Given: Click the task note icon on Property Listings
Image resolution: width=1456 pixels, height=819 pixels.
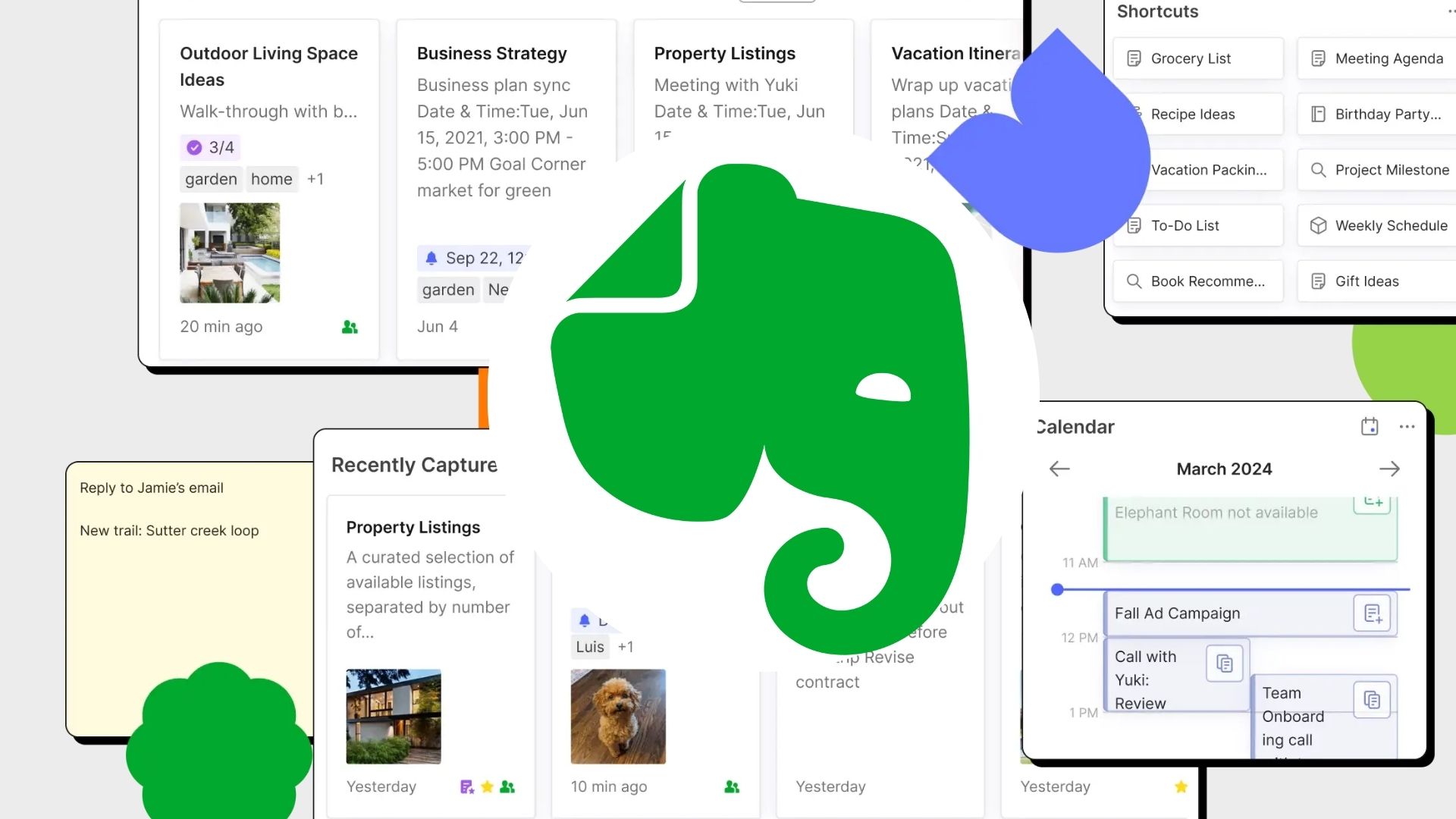Looking at the screenshot, I should (x=467, y=787).
